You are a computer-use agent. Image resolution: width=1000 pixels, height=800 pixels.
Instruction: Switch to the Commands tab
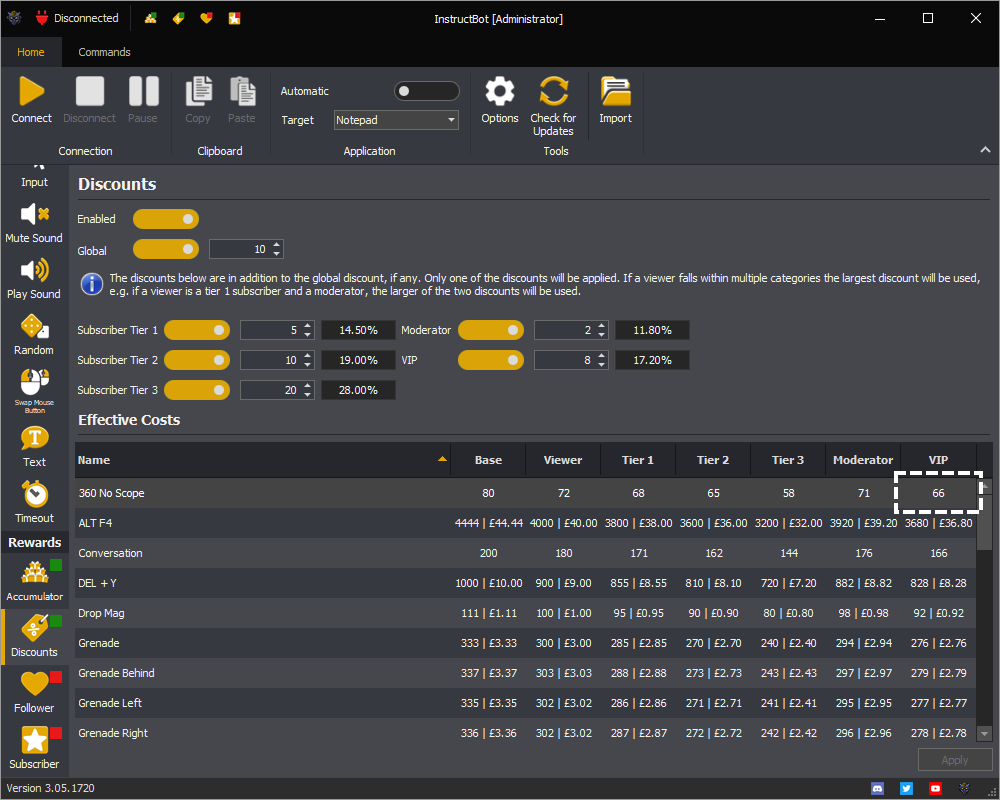pos(104,52)
